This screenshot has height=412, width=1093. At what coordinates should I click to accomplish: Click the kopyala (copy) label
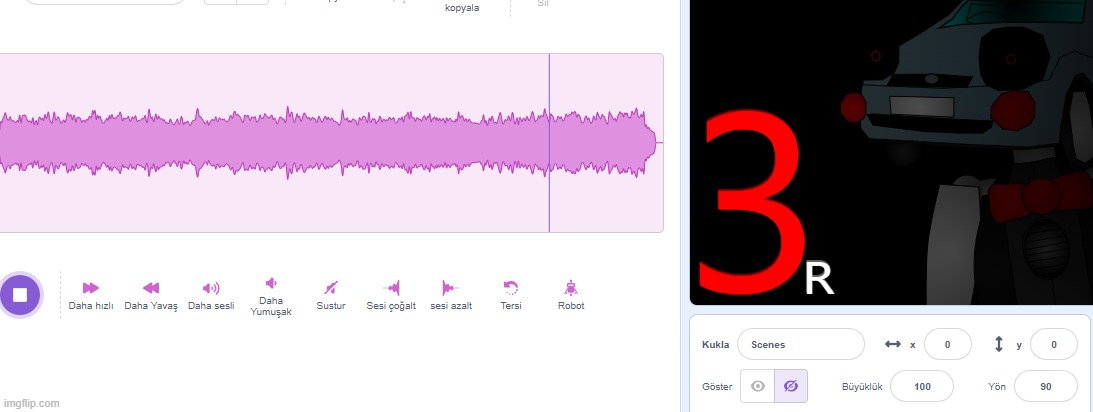[x=461, y=8]
